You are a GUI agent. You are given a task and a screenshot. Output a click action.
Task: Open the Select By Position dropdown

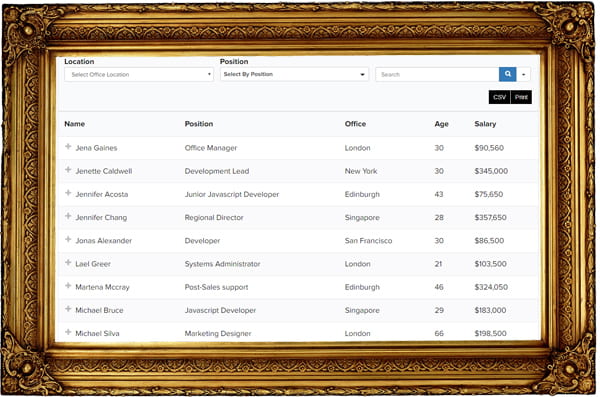pyautogui.click(x=294, y=74)
